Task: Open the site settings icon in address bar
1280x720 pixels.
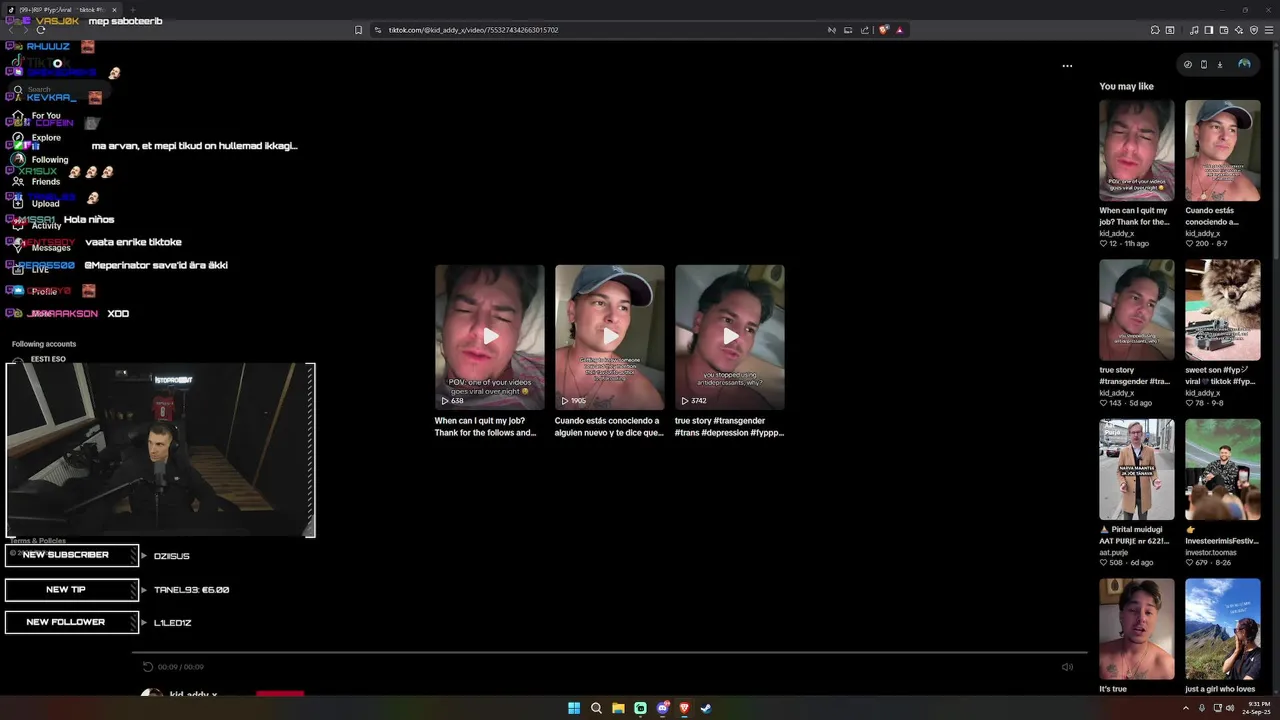Action: click(x=378, y=30)
